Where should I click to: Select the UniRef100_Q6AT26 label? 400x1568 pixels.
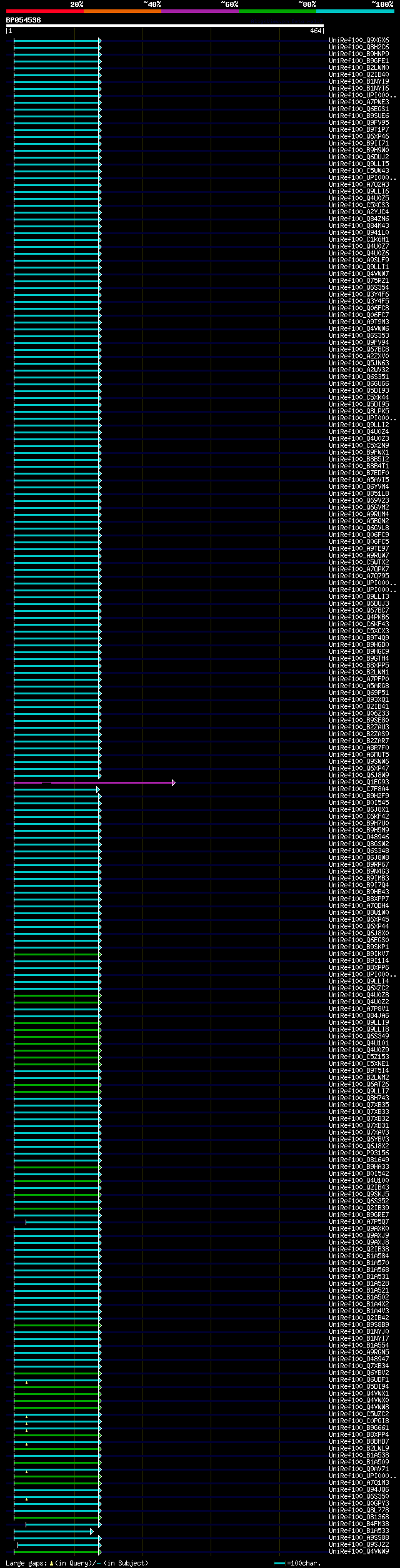tap(359, 1085)
